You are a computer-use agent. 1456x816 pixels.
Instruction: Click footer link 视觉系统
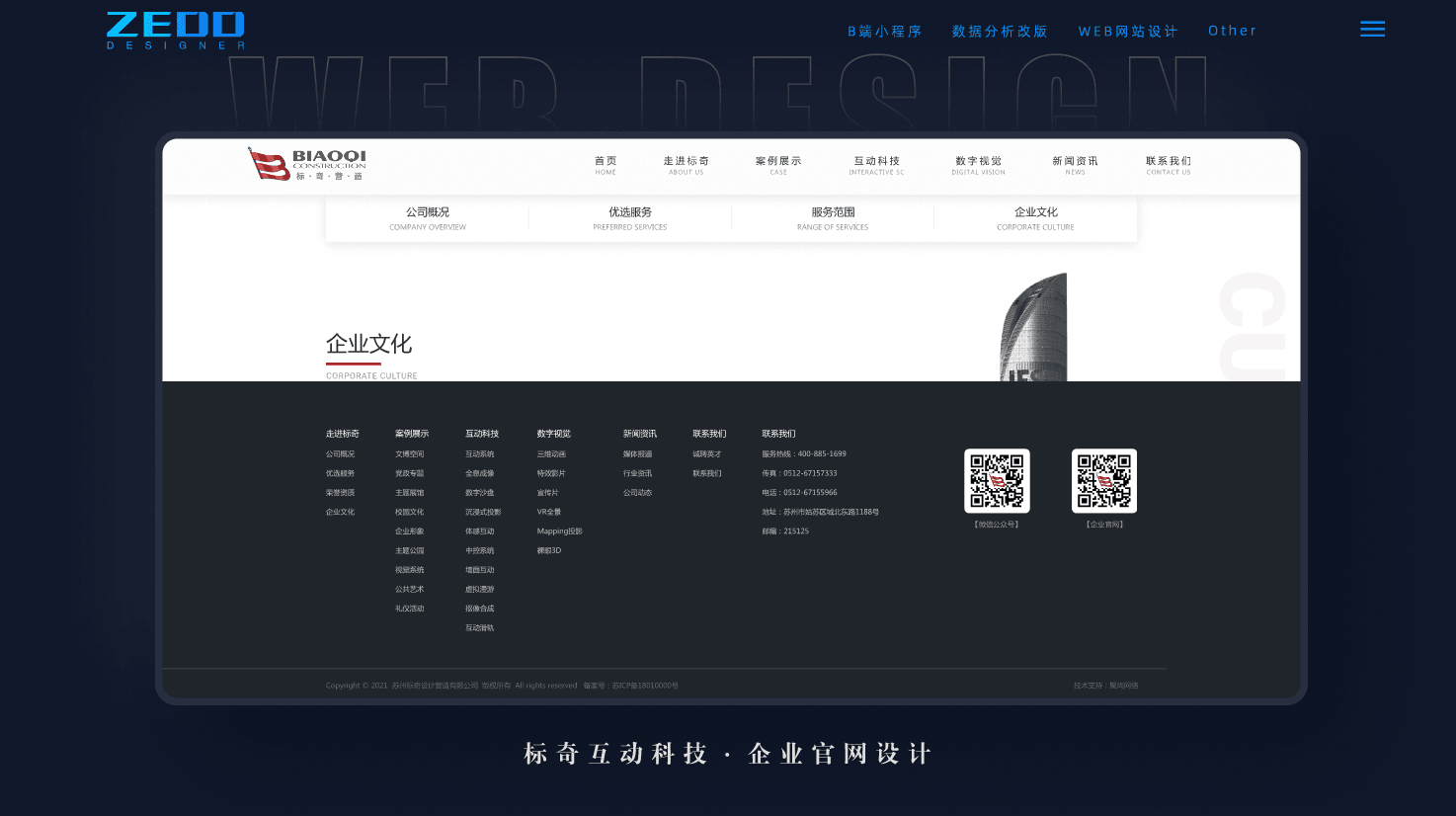point(409,570)
